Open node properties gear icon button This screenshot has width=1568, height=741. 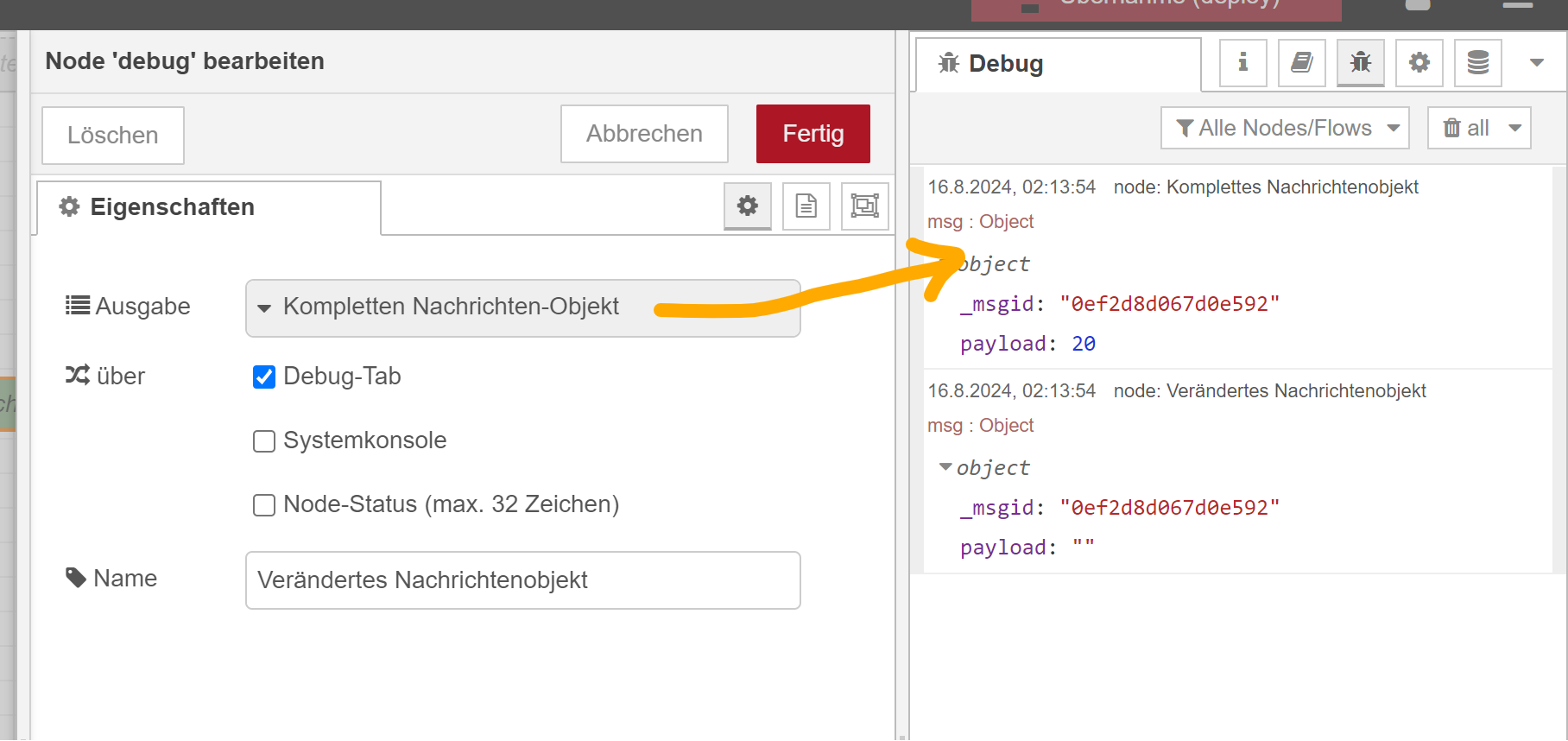(x=747, y=206)
